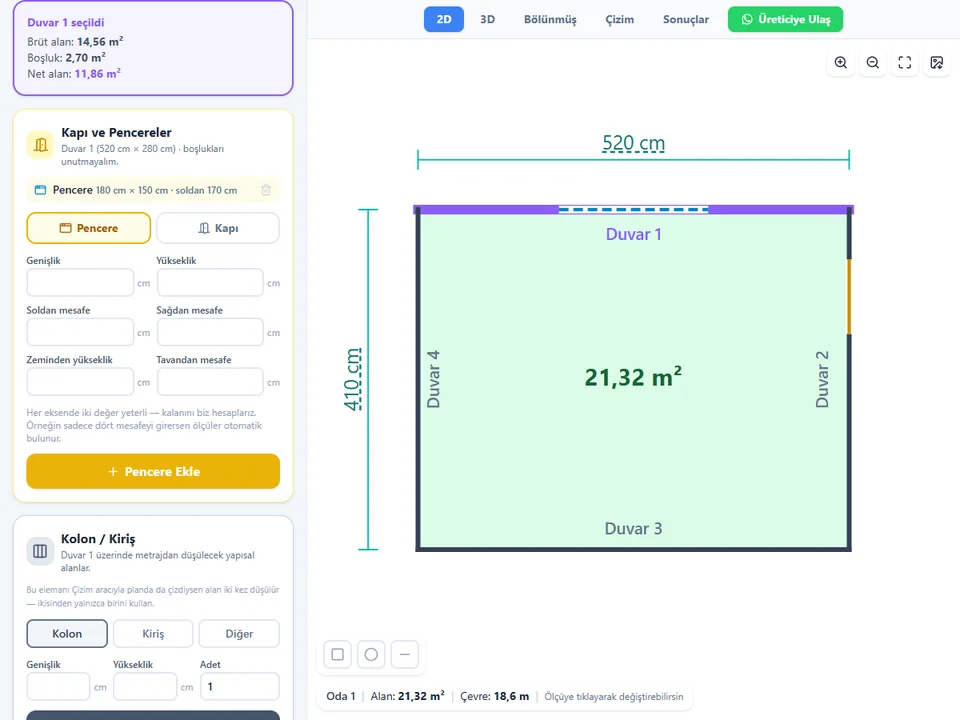Select the Kiriş element type
960x720 pixels.
[153, 634]
